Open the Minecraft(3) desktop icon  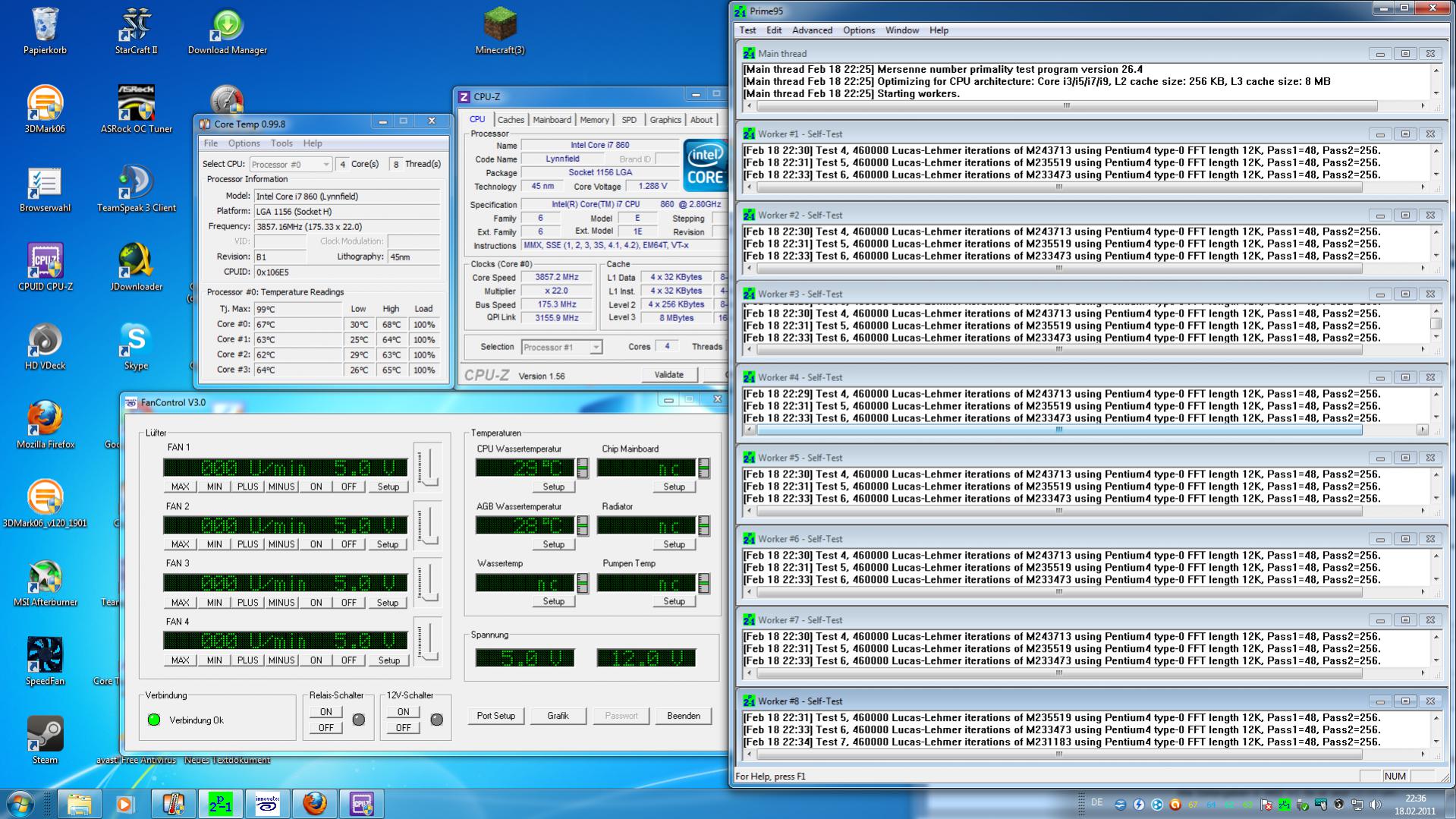[x=500, y=31]
